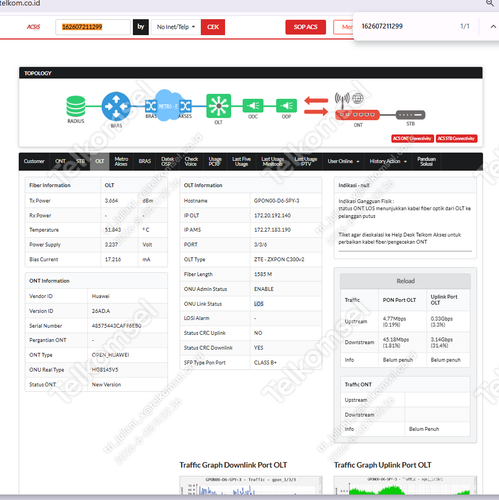Click the serial number 48575443CAFF6EB0

(x=116, y=326)
